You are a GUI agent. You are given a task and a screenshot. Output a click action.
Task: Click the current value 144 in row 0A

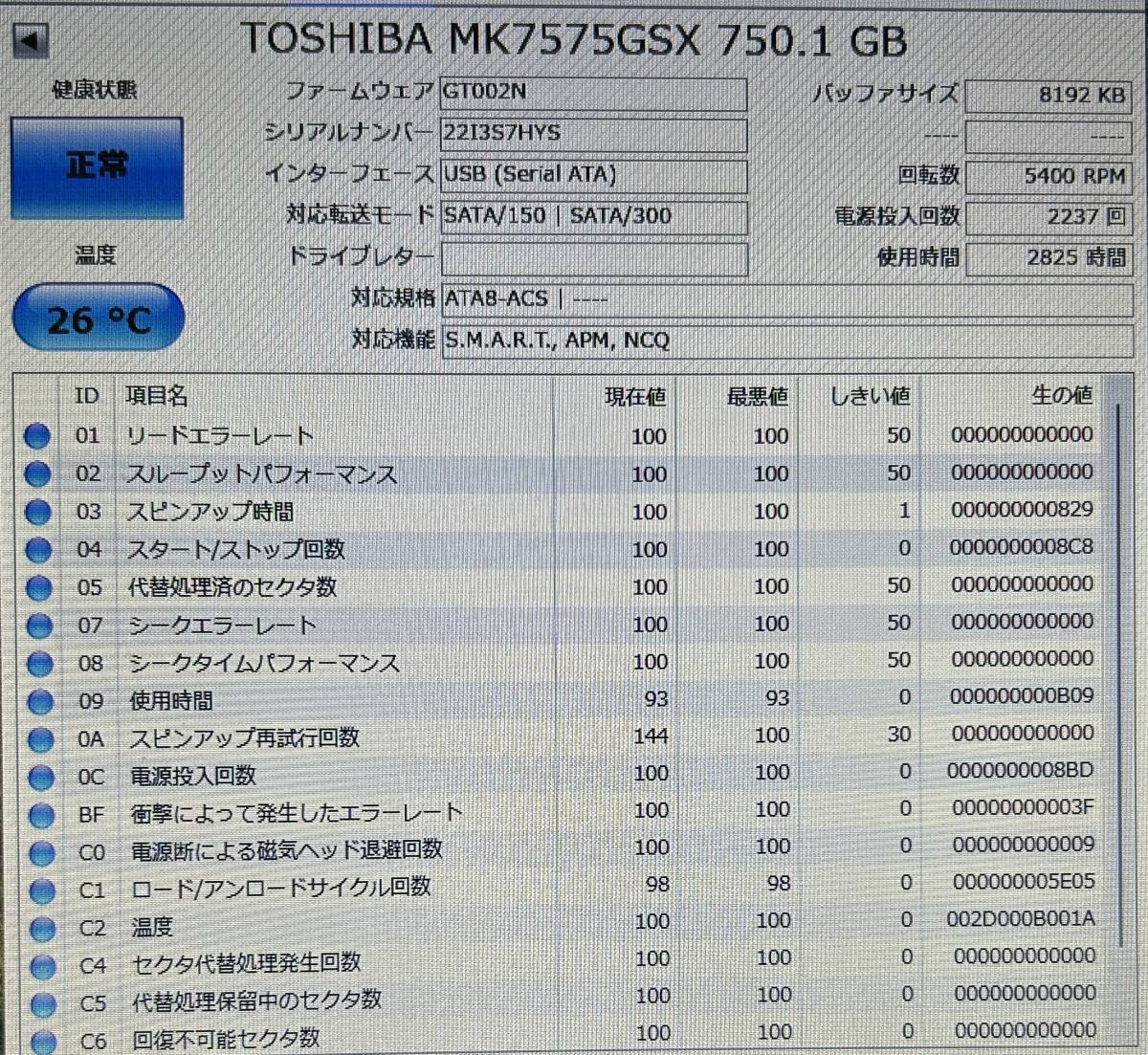(650, 736)
